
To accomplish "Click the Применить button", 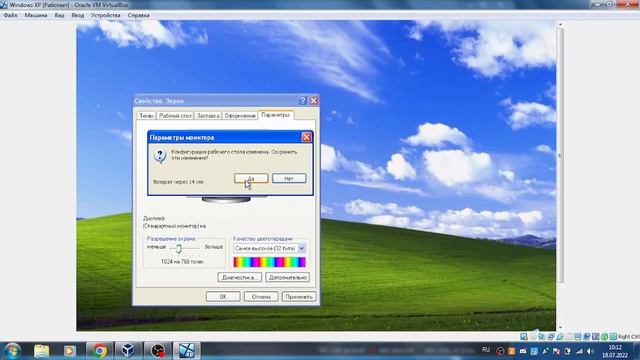I will tap(299, 297).
